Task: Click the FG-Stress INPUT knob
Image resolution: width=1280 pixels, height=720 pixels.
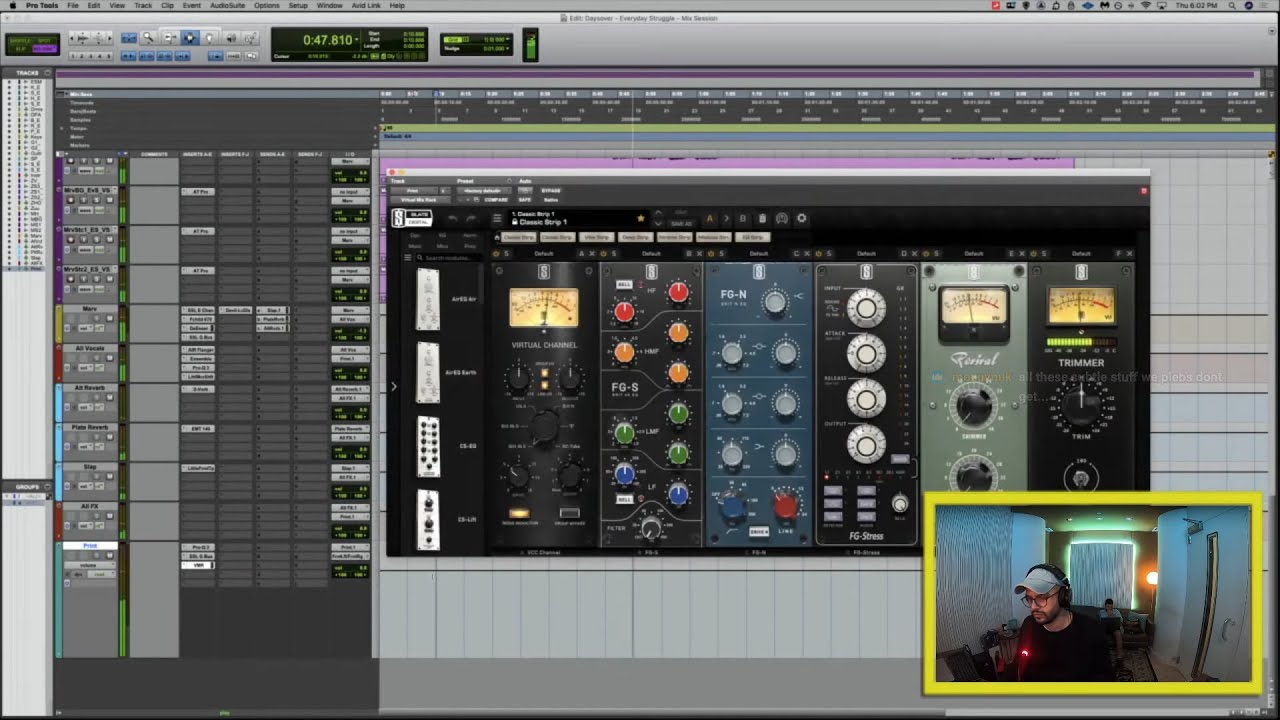Action: [866, 308]
